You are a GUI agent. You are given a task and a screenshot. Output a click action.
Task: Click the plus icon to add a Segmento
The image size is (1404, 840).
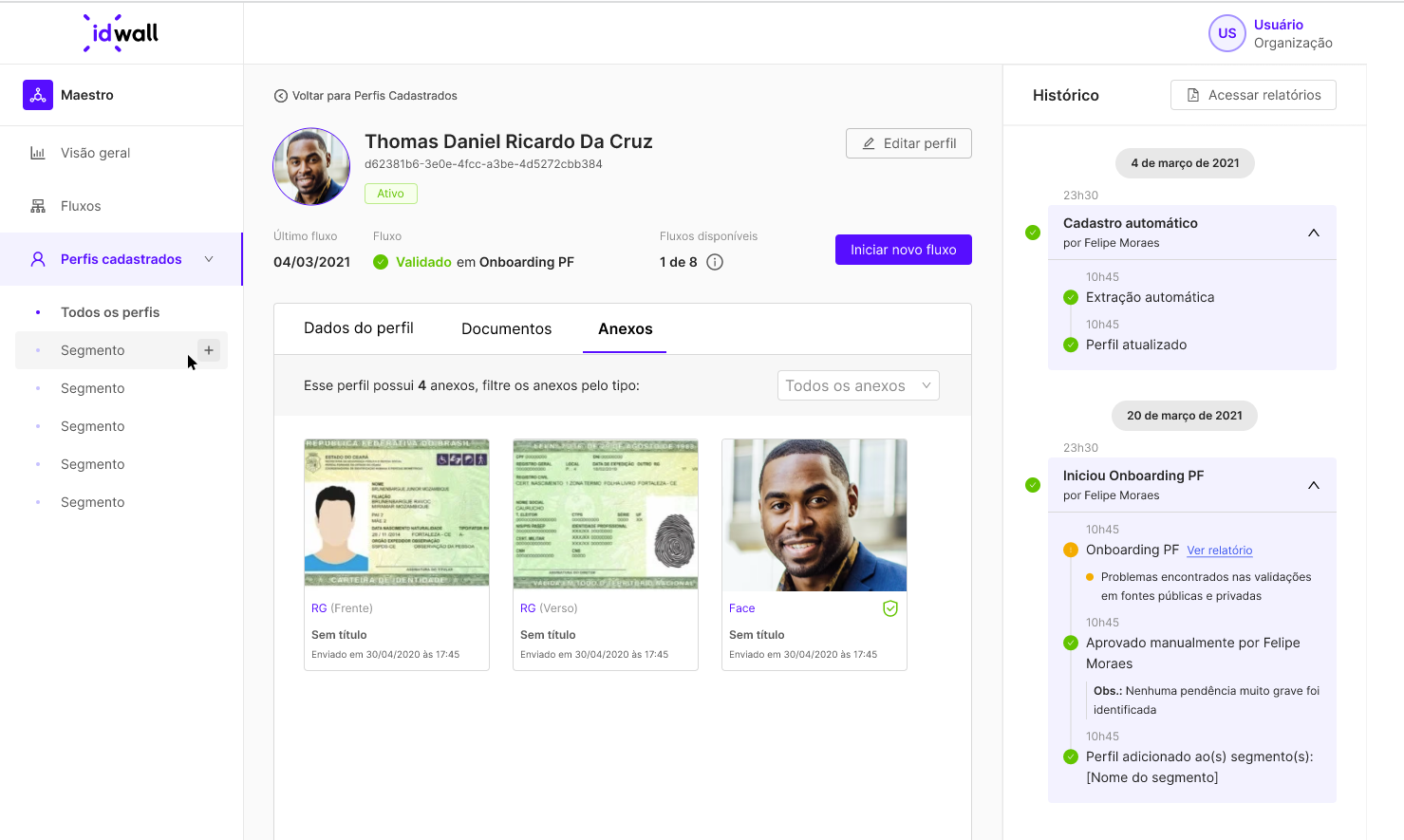point(208,350)
